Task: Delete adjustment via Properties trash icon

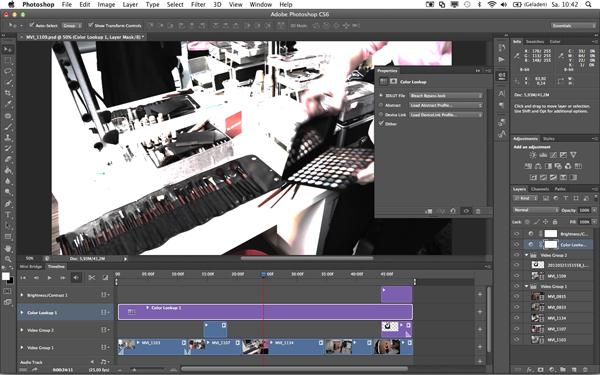Action: pos(478,211)
